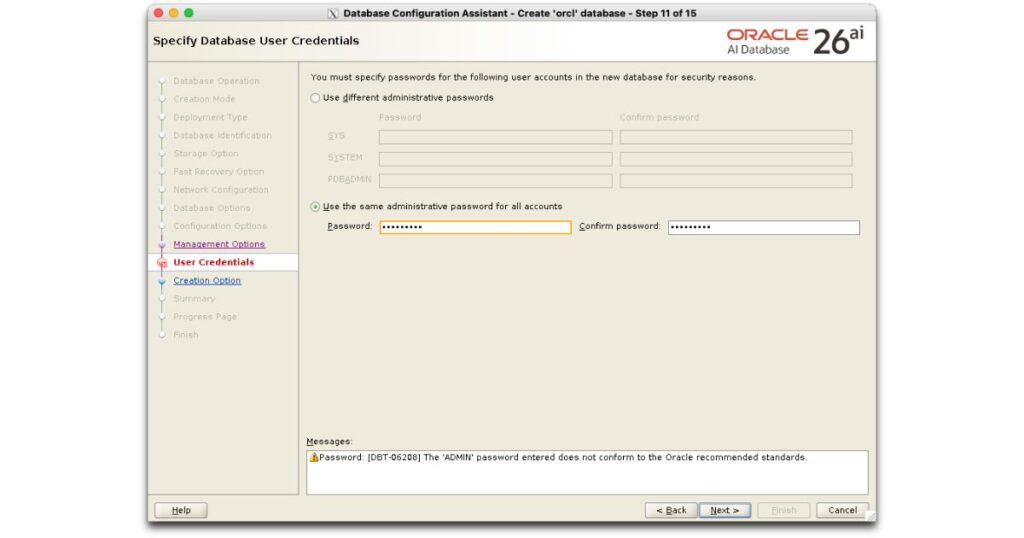Click the Deployment Type step
Screen dimensions: 1024x538
[x=210, y=118]
